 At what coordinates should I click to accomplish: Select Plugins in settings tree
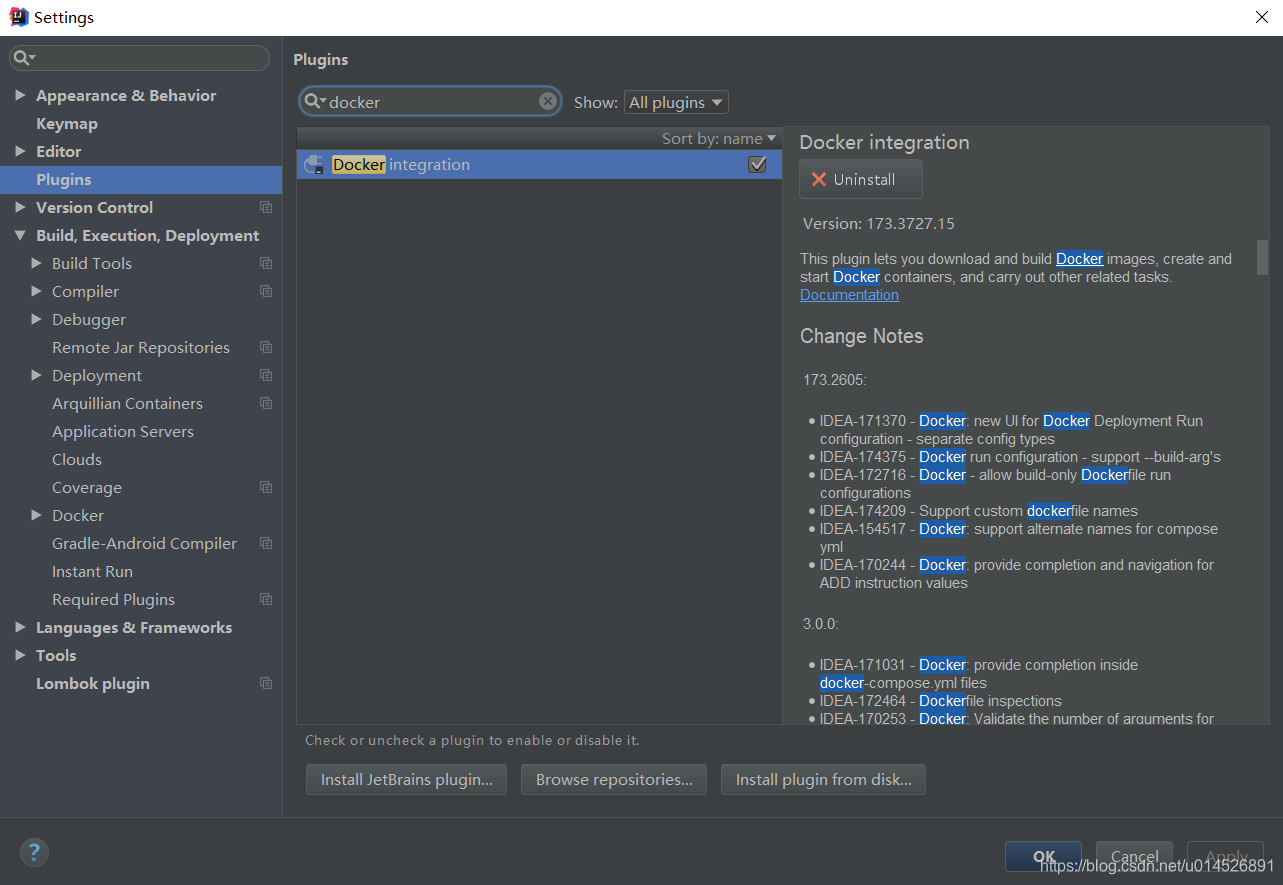[141, 179]
